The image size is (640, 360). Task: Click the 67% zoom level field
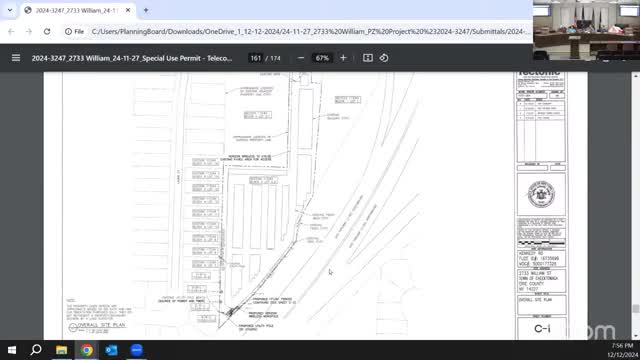coord(322,58)
